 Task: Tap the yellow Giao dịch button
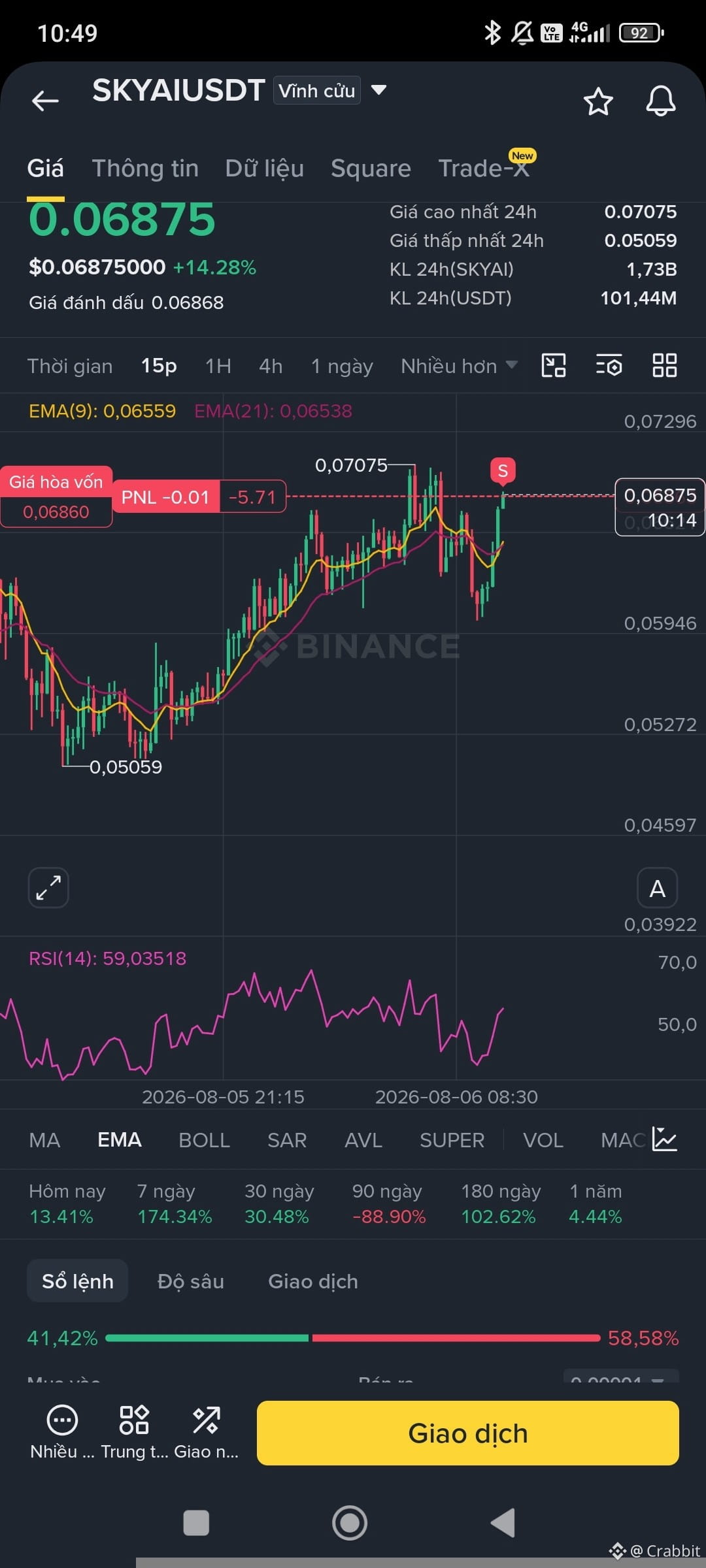point(468,1433)
